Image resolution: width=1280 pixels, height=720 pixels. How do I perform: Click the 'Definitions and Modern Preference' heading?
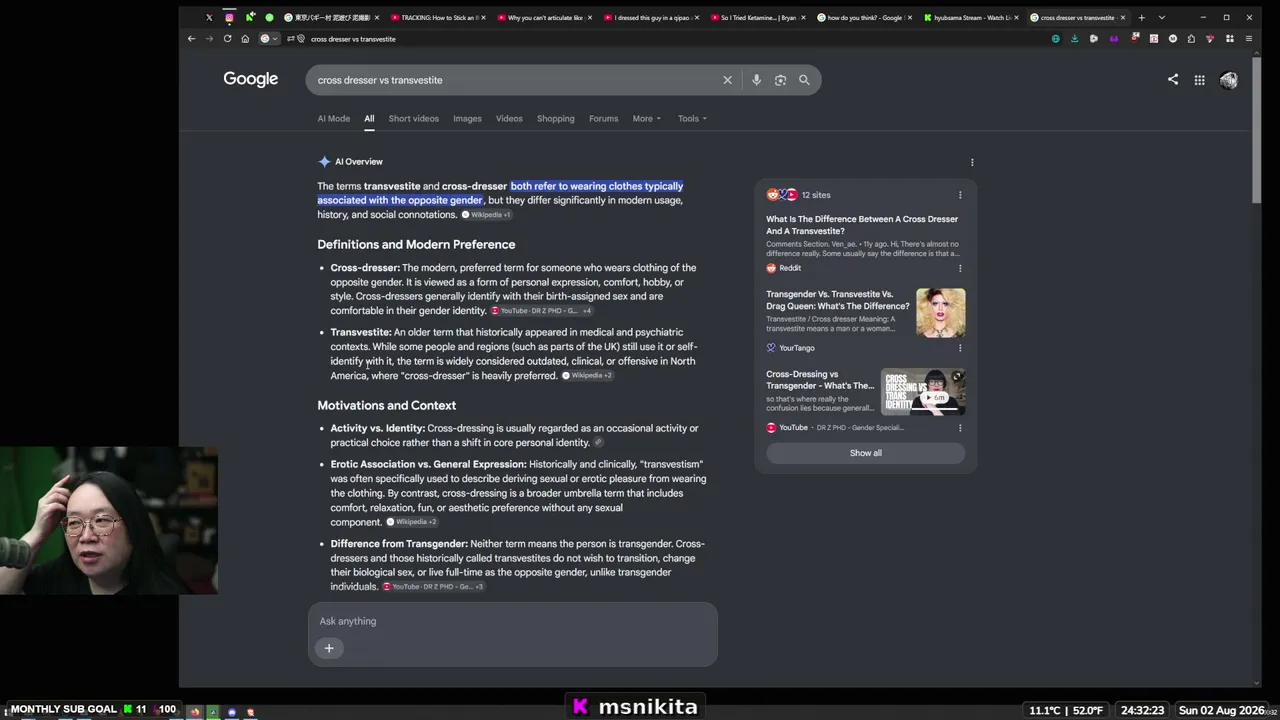[416, 244]
